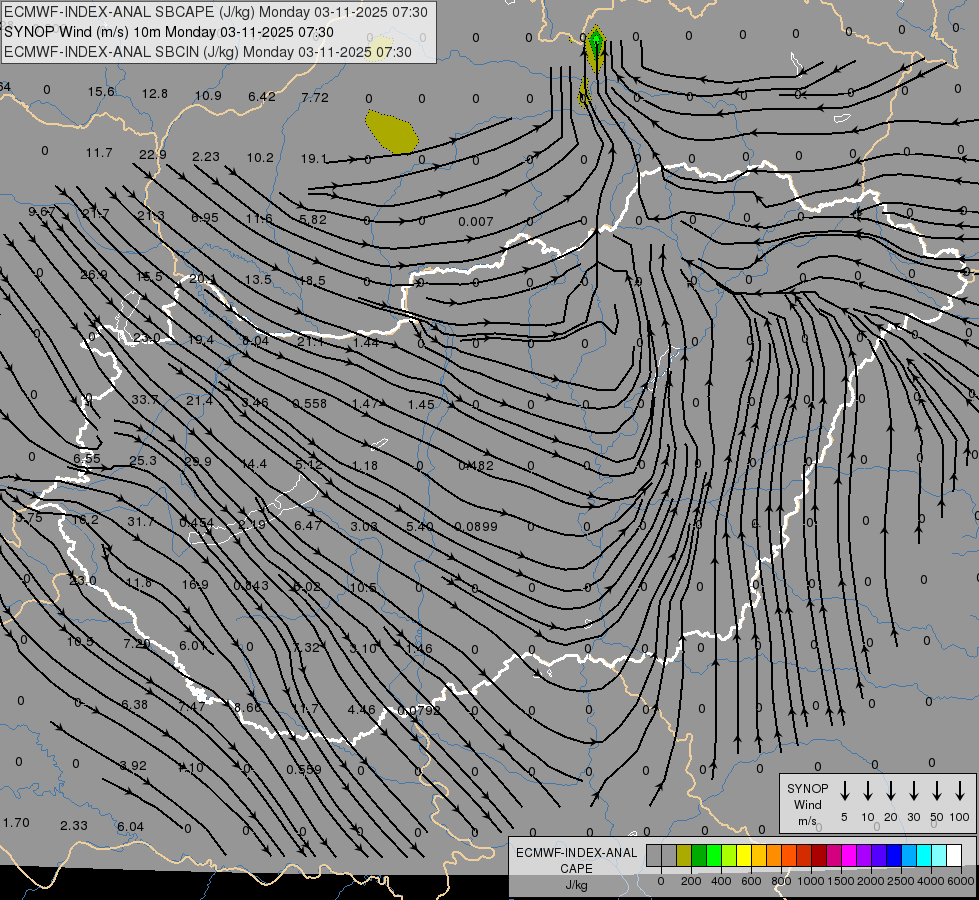979x900 pixels.
Task: Pick the pure blue swatch near 2500
Action: coord(893,855)
